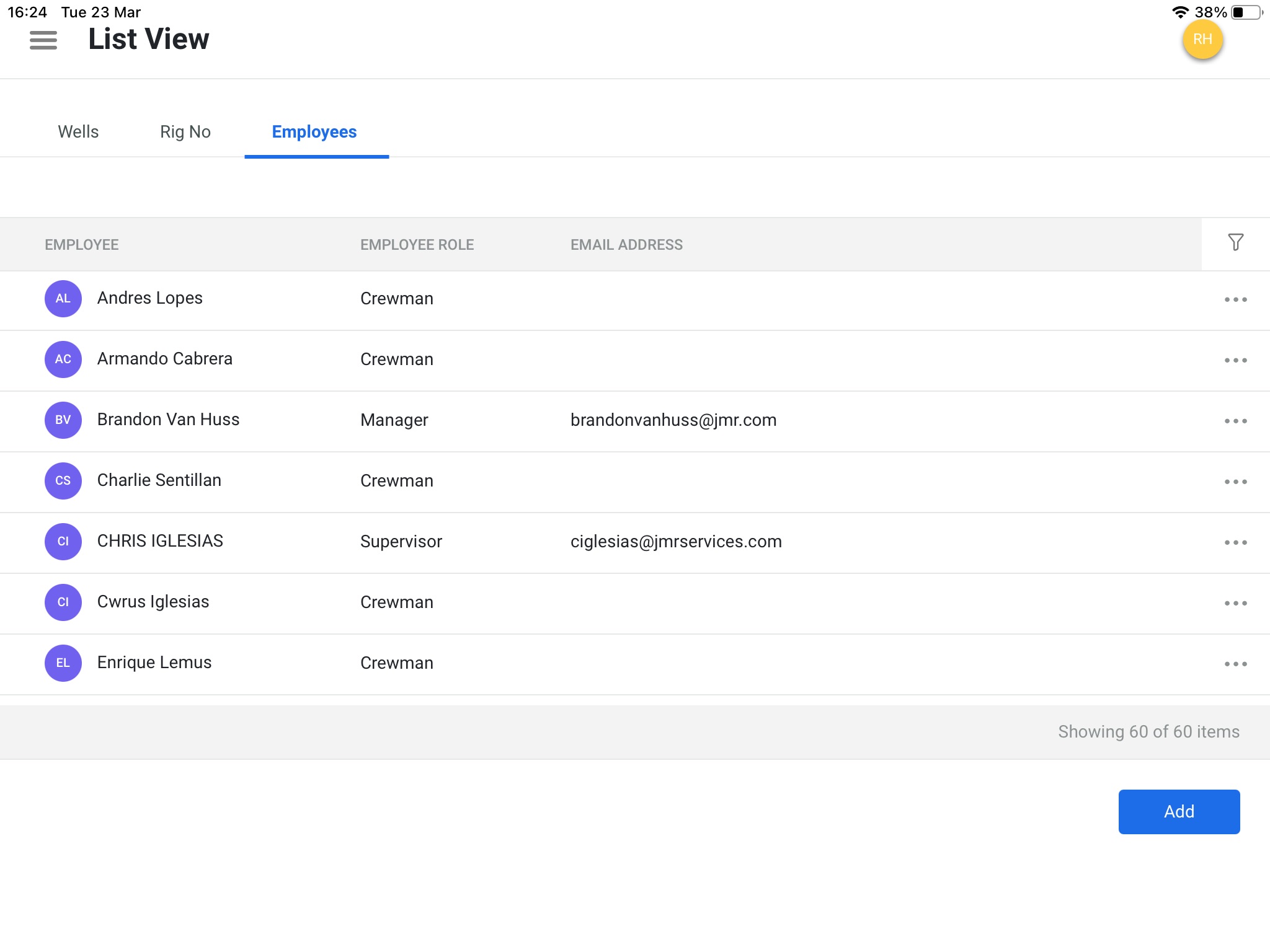The width and height of the screenshot is (1270, 952).
Task: Open more options for Enrique Lemus
Action: [x=1235, y=664]
